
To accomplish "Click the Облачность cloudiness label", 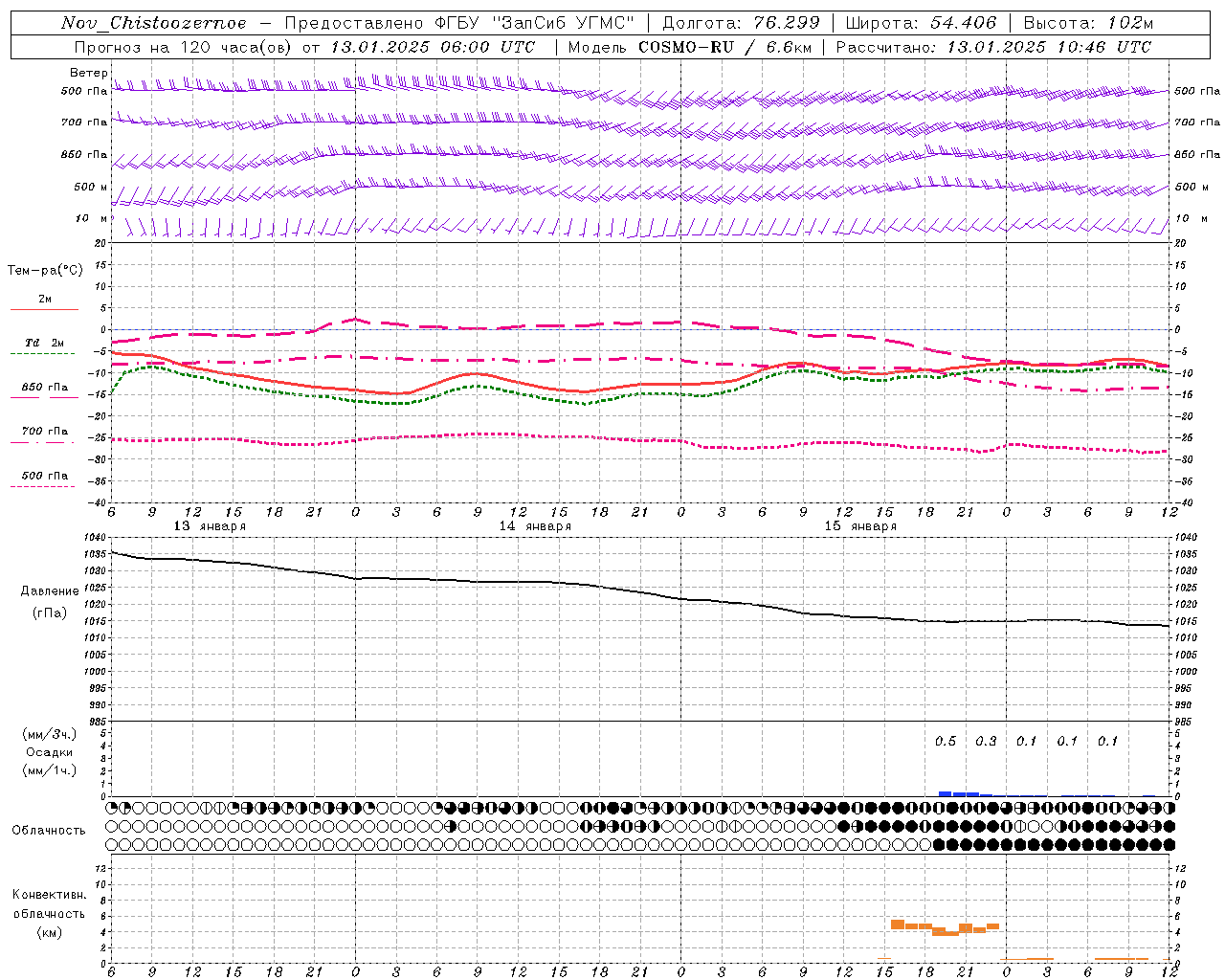I will pyautogui.click(x=49, y=831).
